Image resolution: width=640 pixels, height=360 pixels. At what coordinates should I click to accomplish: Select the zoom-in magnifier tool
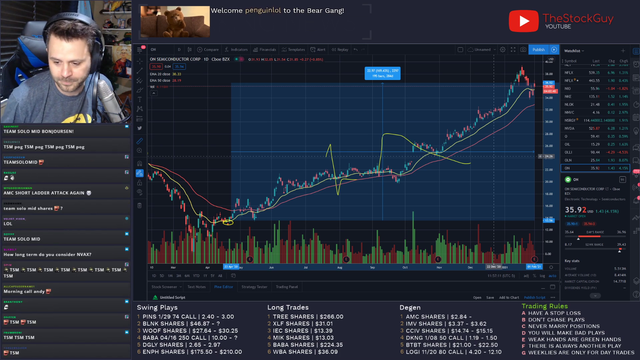[140, 151]
